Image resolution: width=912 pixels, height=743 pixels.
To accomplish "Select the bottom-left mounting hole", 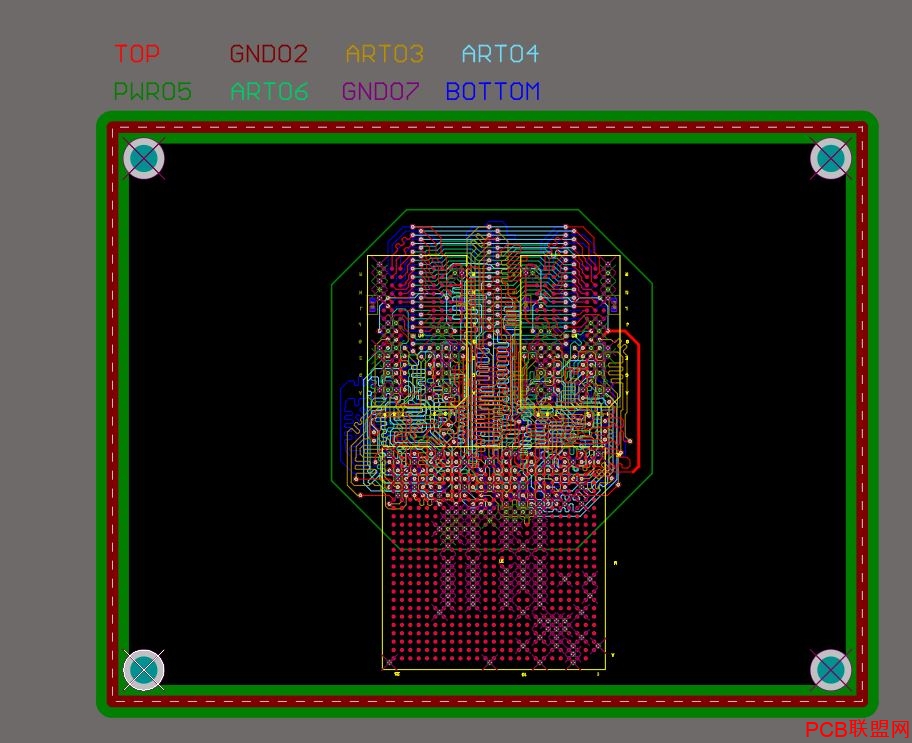I will [x=144, y=670].
